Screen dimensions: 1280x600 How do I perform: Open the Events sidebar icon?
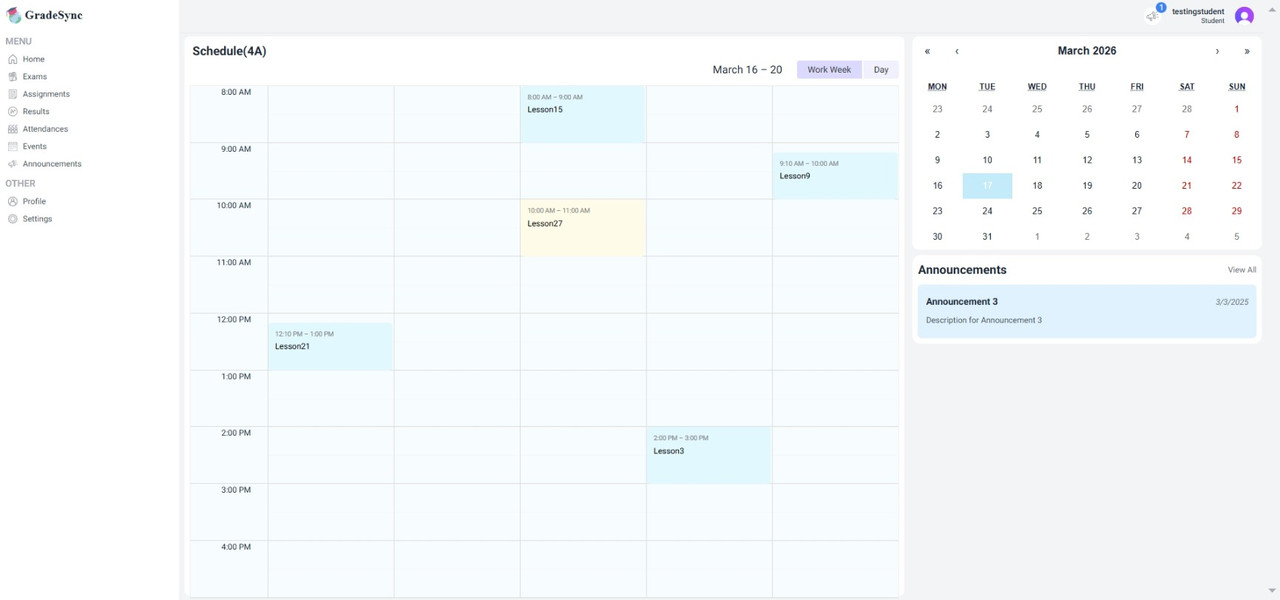coord(12,146)
